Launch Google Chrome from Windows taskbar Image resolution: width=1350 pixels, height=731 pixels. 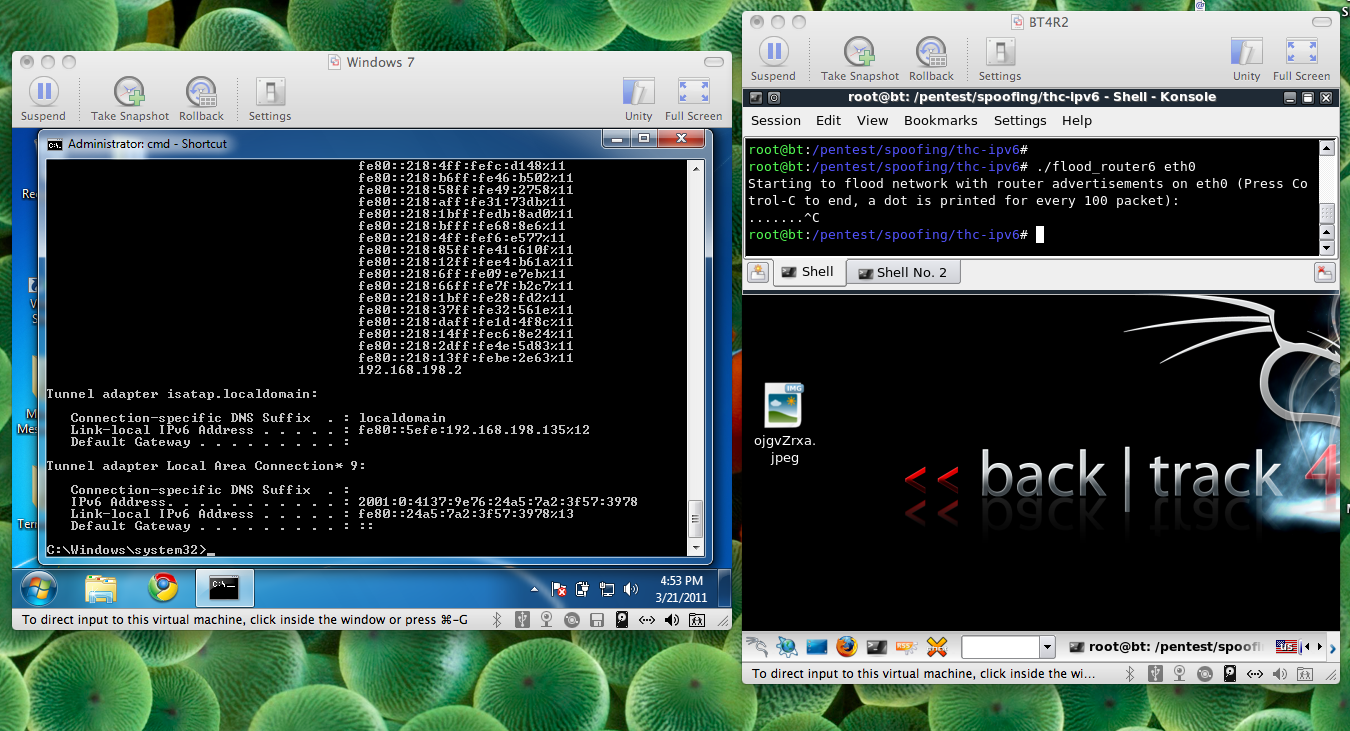coord(162,588)
